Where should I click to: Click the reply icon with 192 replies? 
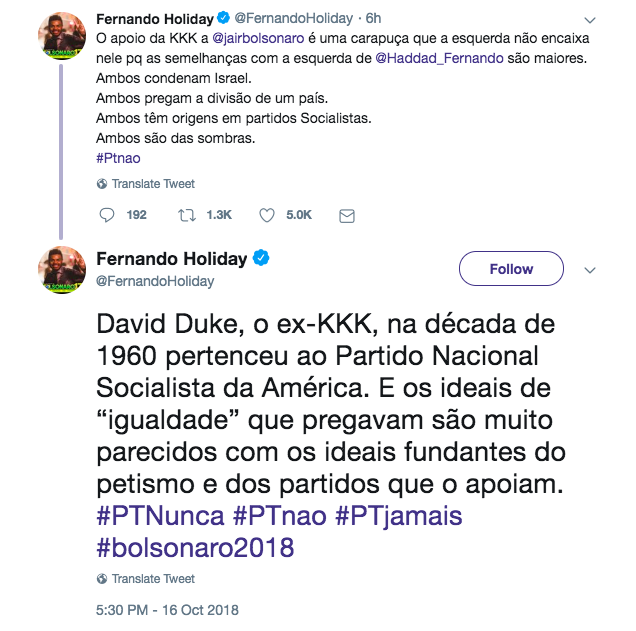click(110, 215)
